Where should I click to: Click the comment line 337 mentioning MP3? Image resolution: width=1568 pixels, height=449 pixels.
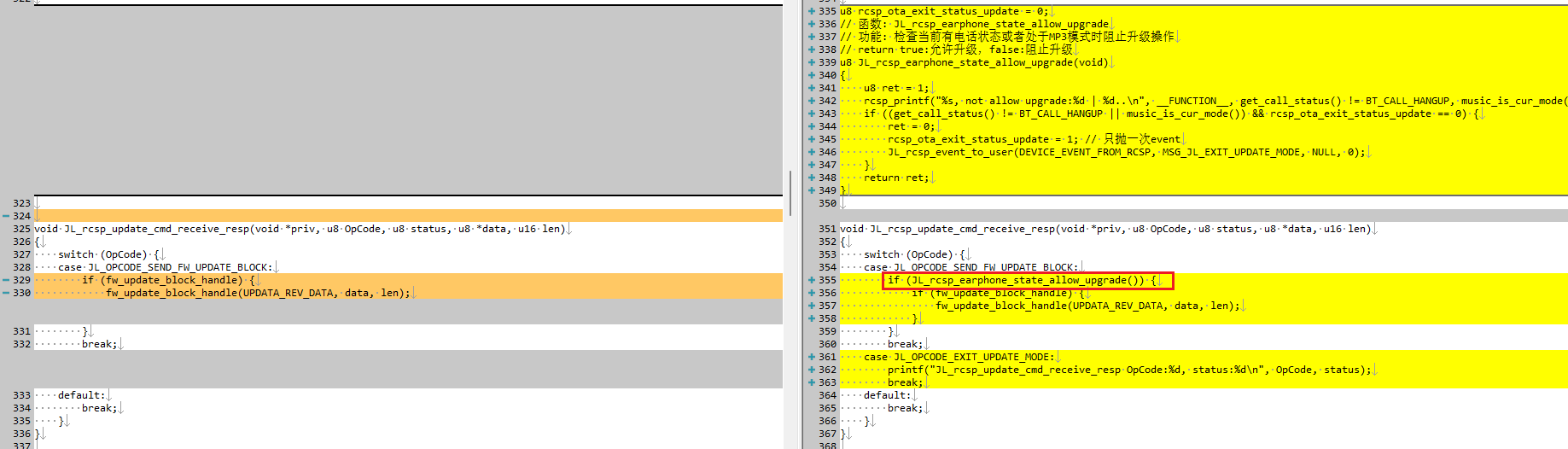point(1007,37)
